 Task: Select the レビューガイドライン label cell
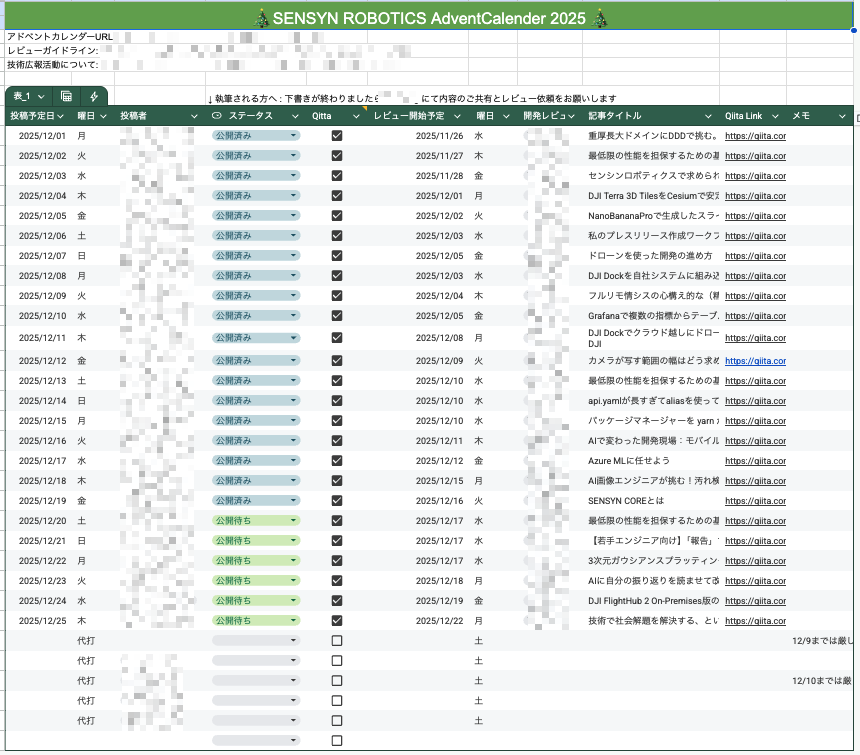coord(53,50)
